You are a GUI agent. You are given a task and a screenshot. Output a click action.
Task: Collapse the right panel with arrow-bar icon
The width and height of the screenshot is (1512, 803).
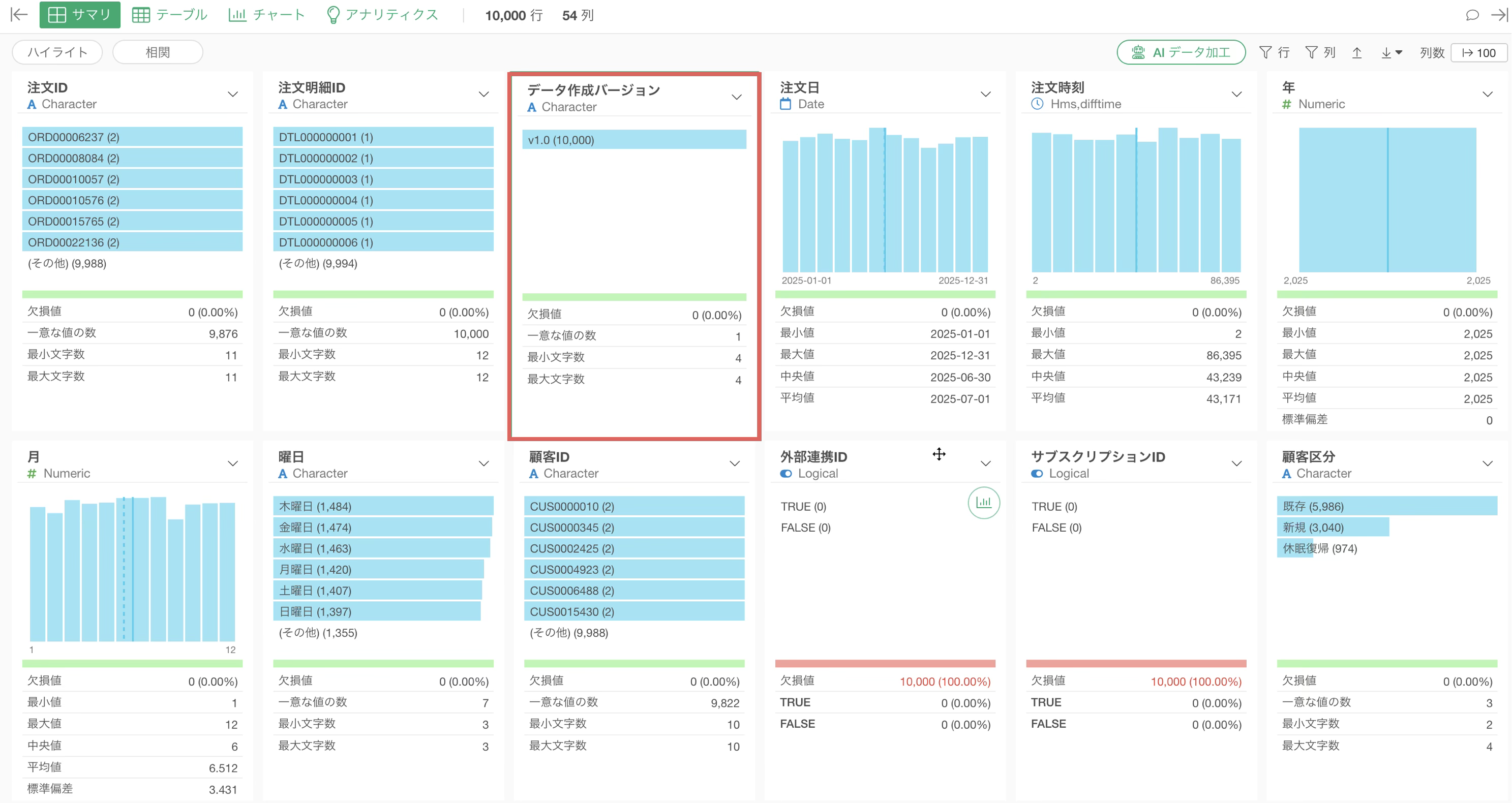[x=1499, y=15]
